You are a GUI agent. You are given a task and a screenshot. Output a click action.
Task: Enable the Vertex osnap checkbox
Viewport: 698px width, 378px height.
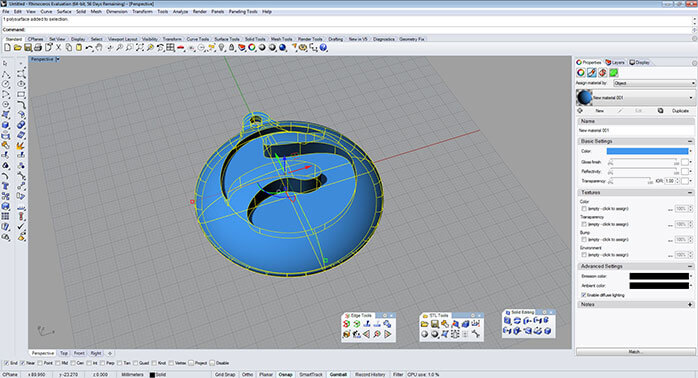coord(171,363)
